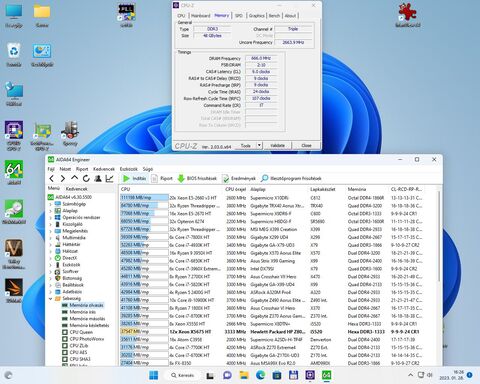Viewport: 480px width, 384px height.
Task: Open the aida64 desktop shortcut
Action: tap(14, 172)
